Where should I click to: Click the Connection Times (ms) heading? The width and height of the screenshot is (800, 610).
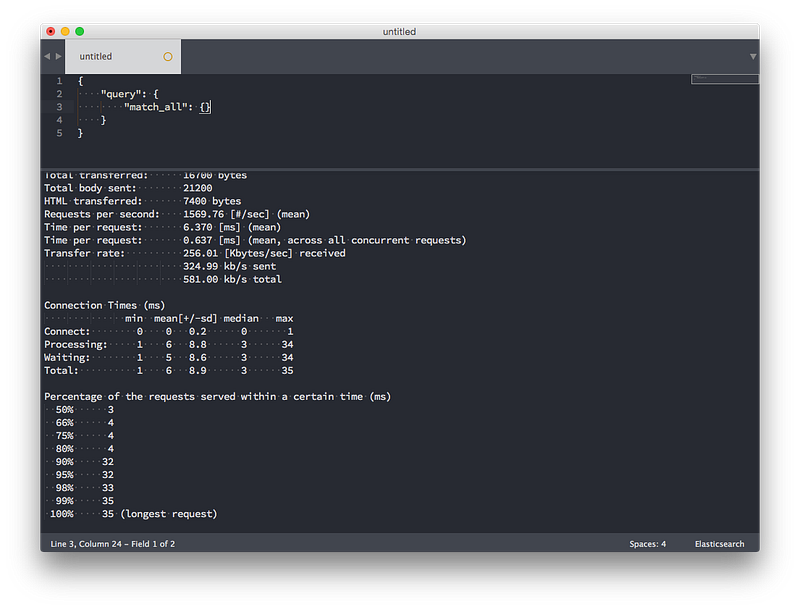pyautogui.click(x=105, y=306)
